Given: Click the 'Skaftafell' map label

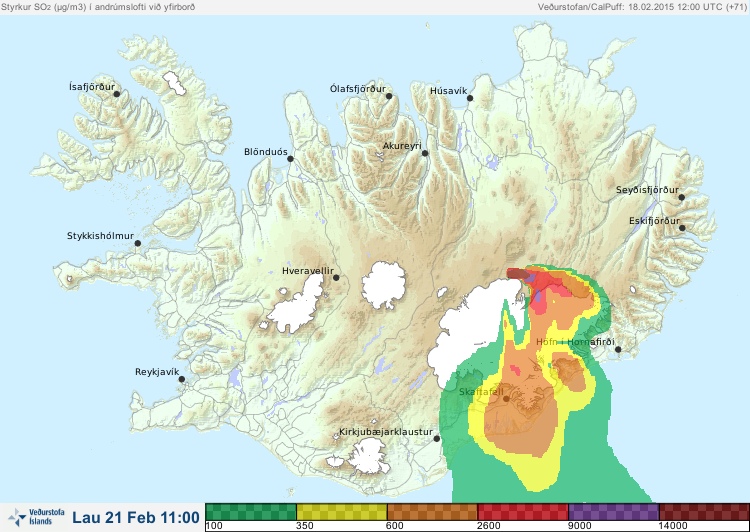Looking at the screenshot, I should tap(481, 392).
